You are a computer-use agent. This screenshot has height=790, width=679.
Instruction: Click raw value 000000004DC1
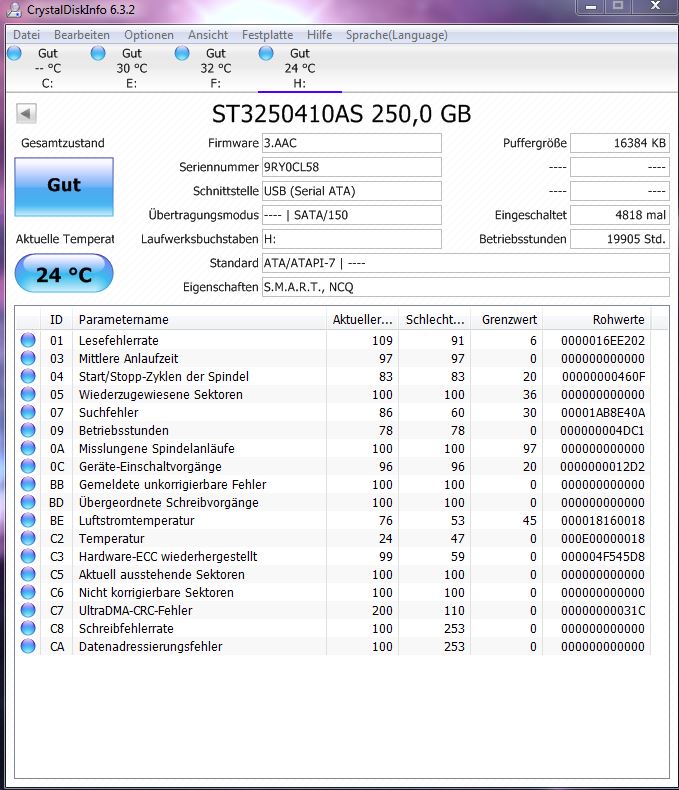(602, 431)
